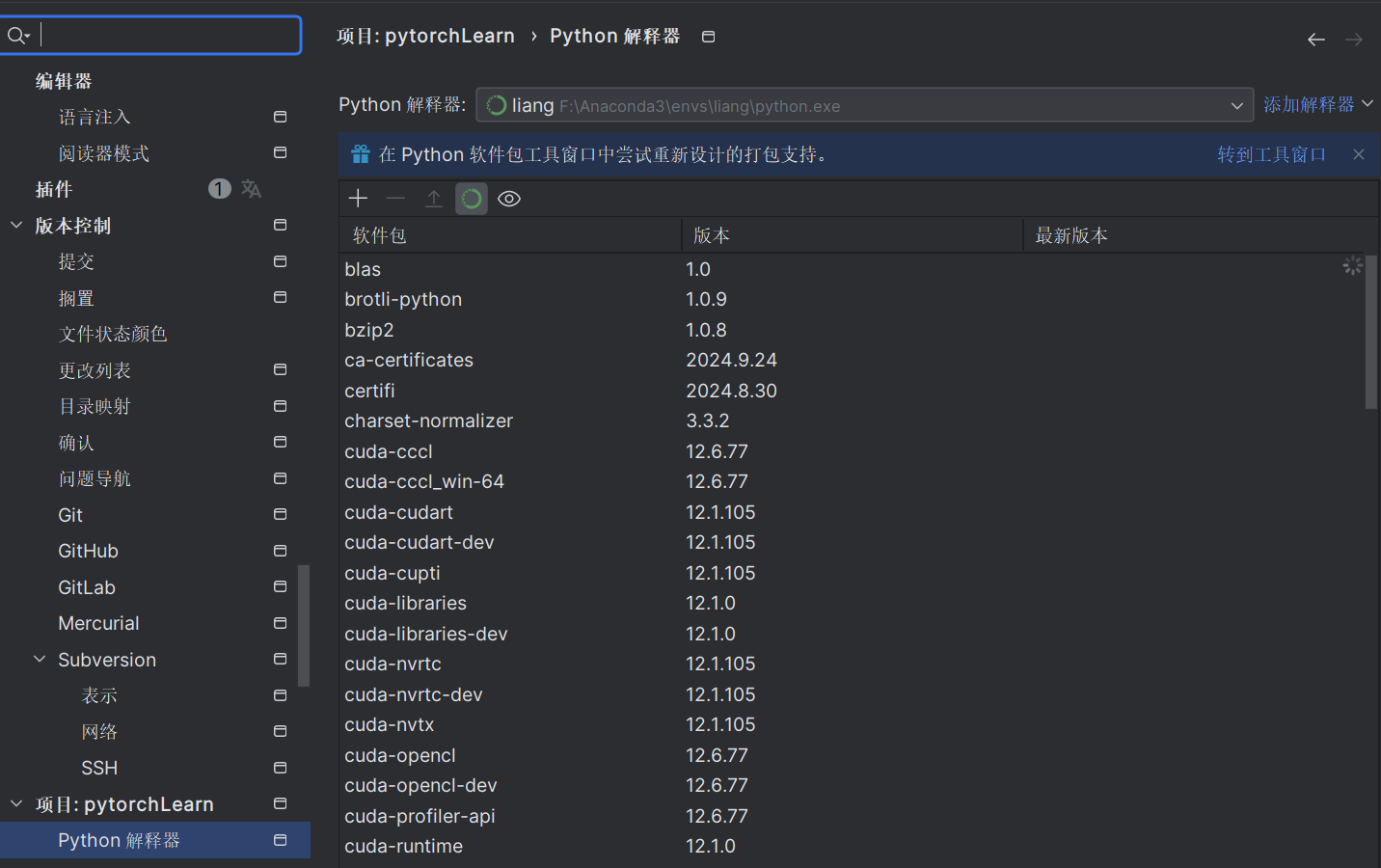Click the update count badge beside 插件

coord(220,189)
